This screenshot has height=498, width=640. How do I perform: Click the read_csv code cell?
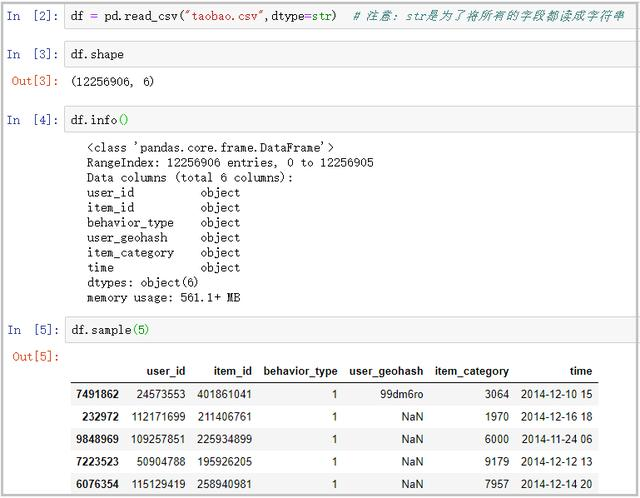[x=350, y=17]
